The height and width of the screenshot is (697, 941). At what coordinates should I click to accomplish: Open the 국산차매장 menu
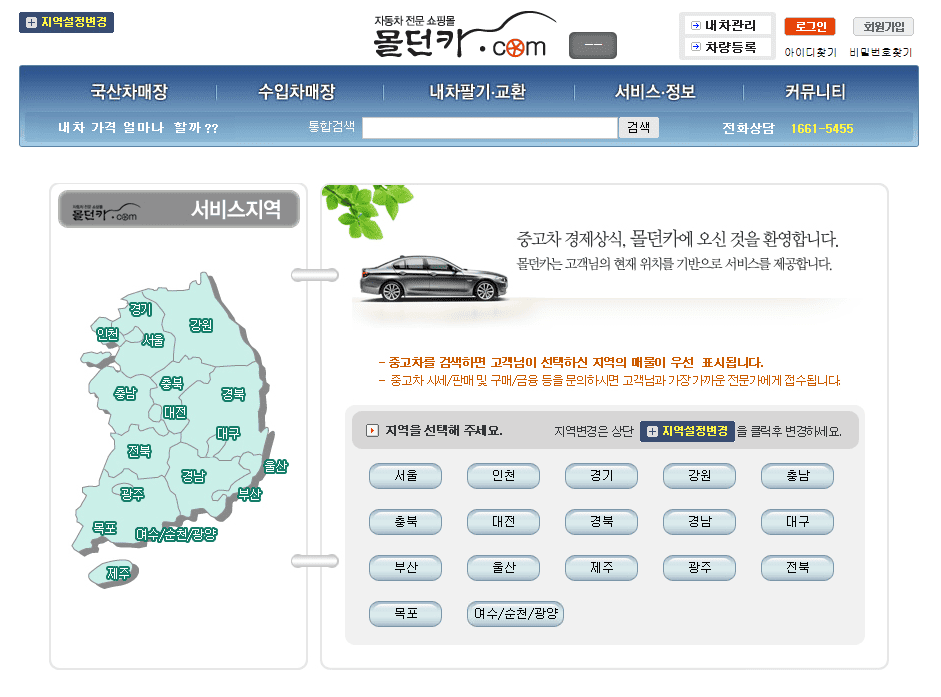(124, 90)
